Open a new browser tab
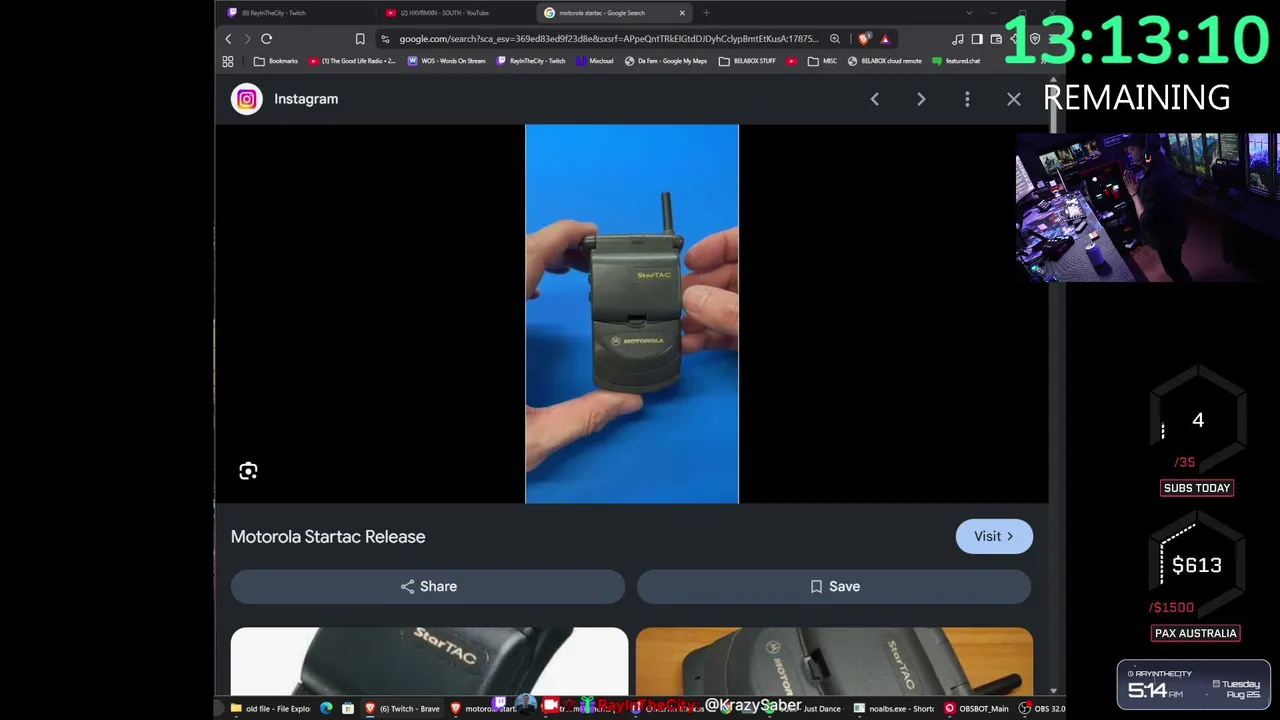 point(706,13)
